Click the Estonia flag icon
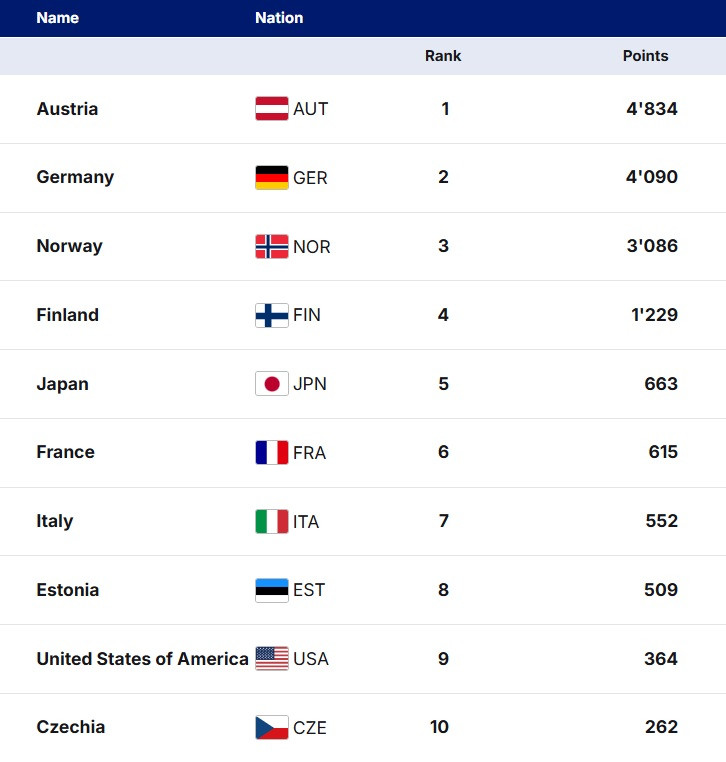 271,590
